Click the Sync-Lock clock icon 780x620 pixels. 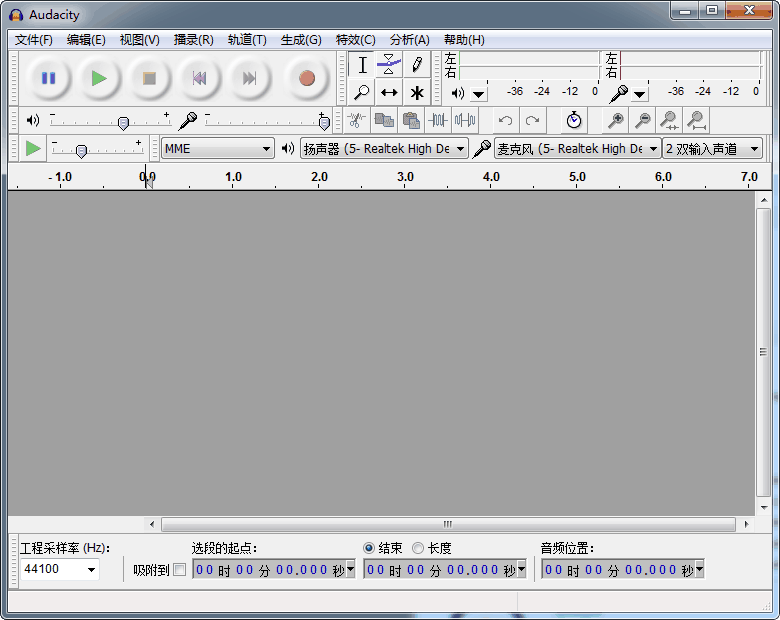tap(574, 120)
